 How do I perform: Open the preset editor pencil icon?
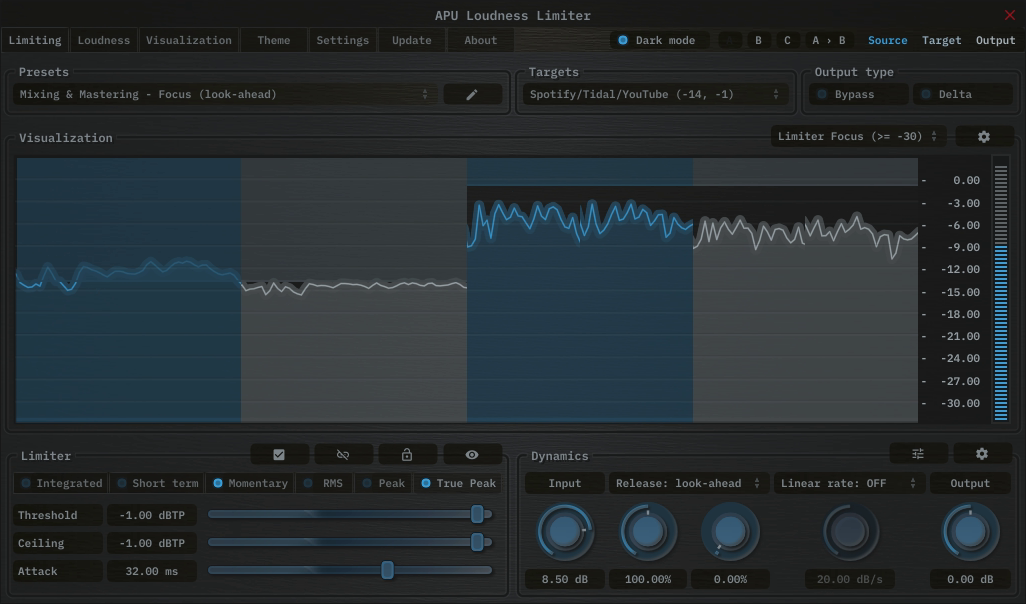tap(472, 94)
